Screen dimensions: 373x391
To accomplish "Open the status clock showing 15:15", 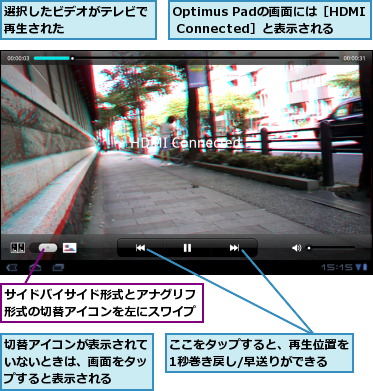I will (x=337, y=267).
